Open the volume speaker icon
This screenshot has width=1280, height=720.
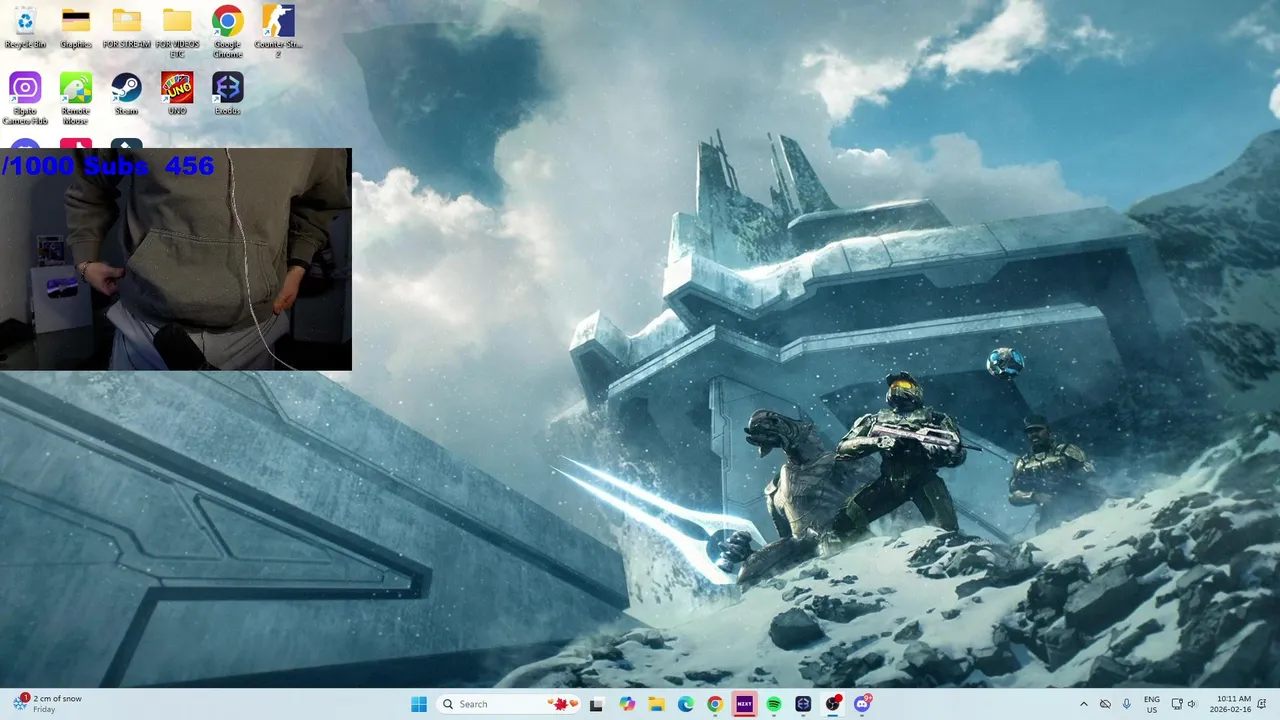tap(1192, 704)
